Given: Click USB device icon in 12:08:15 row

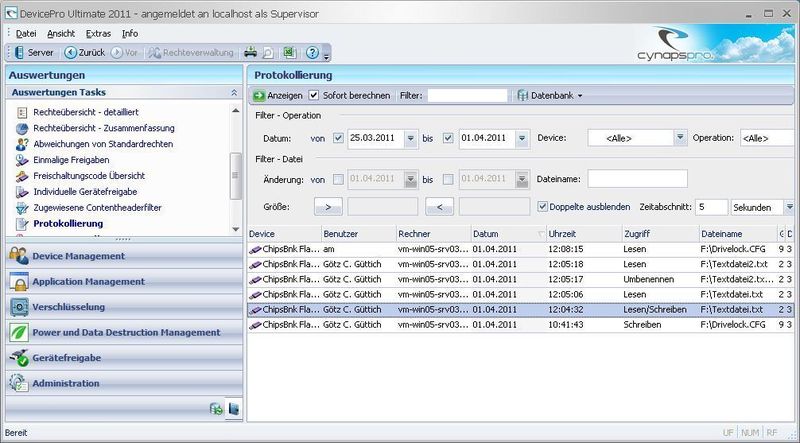Looking at the screenshot, I should tap(255, 250).
